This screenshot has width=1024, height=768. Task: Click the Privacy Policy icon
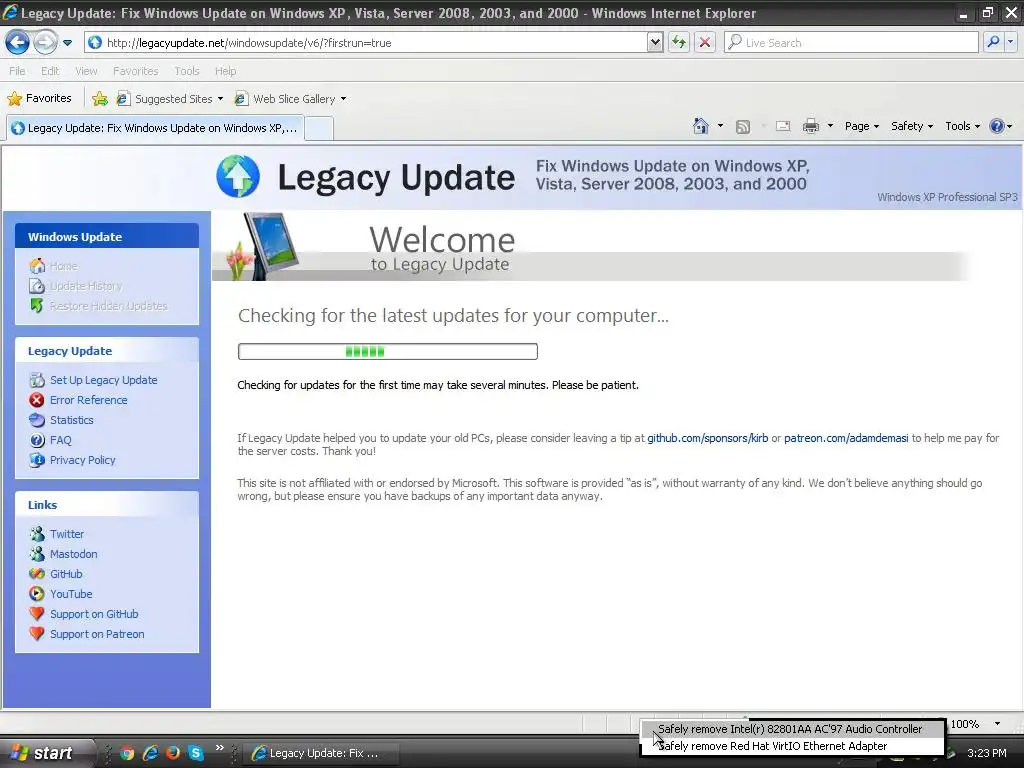(x=37, y=460)
